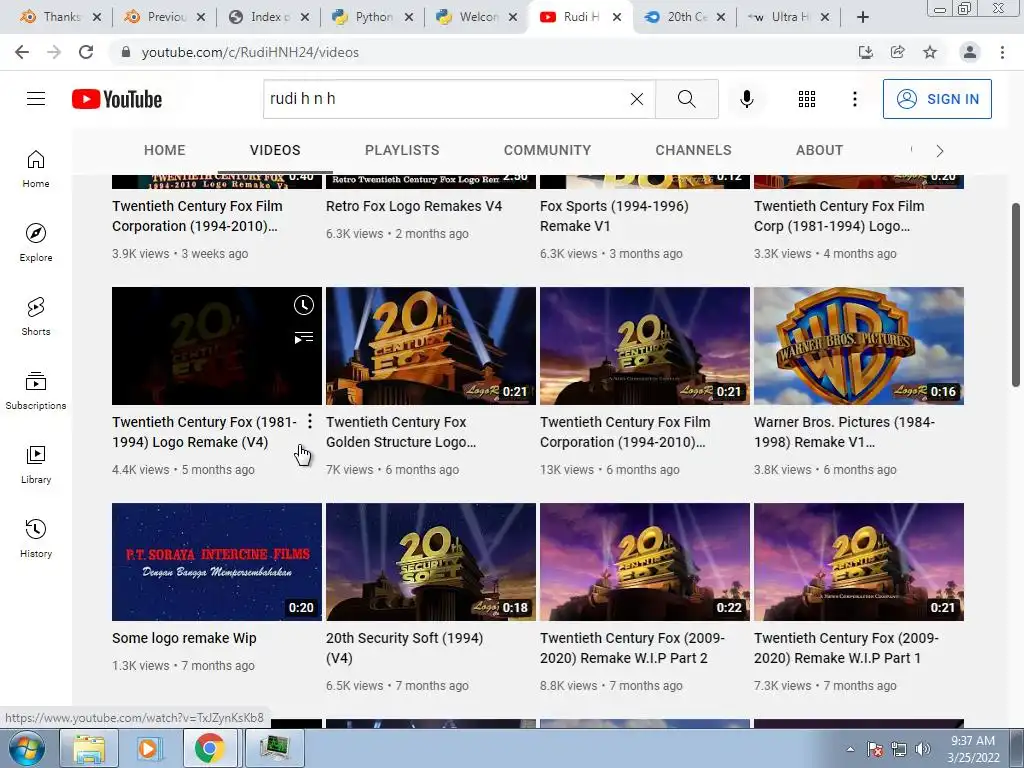The width and height of the screenshot is (1024, 768).
Task: Open Fox (2009-2020) Remake W.I.P Part 1 title
Action: [x=846, y=648]
